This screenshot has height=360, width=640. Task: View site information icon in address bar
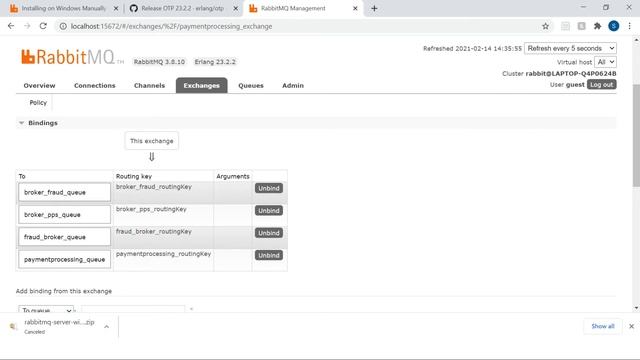pos(63,26)
